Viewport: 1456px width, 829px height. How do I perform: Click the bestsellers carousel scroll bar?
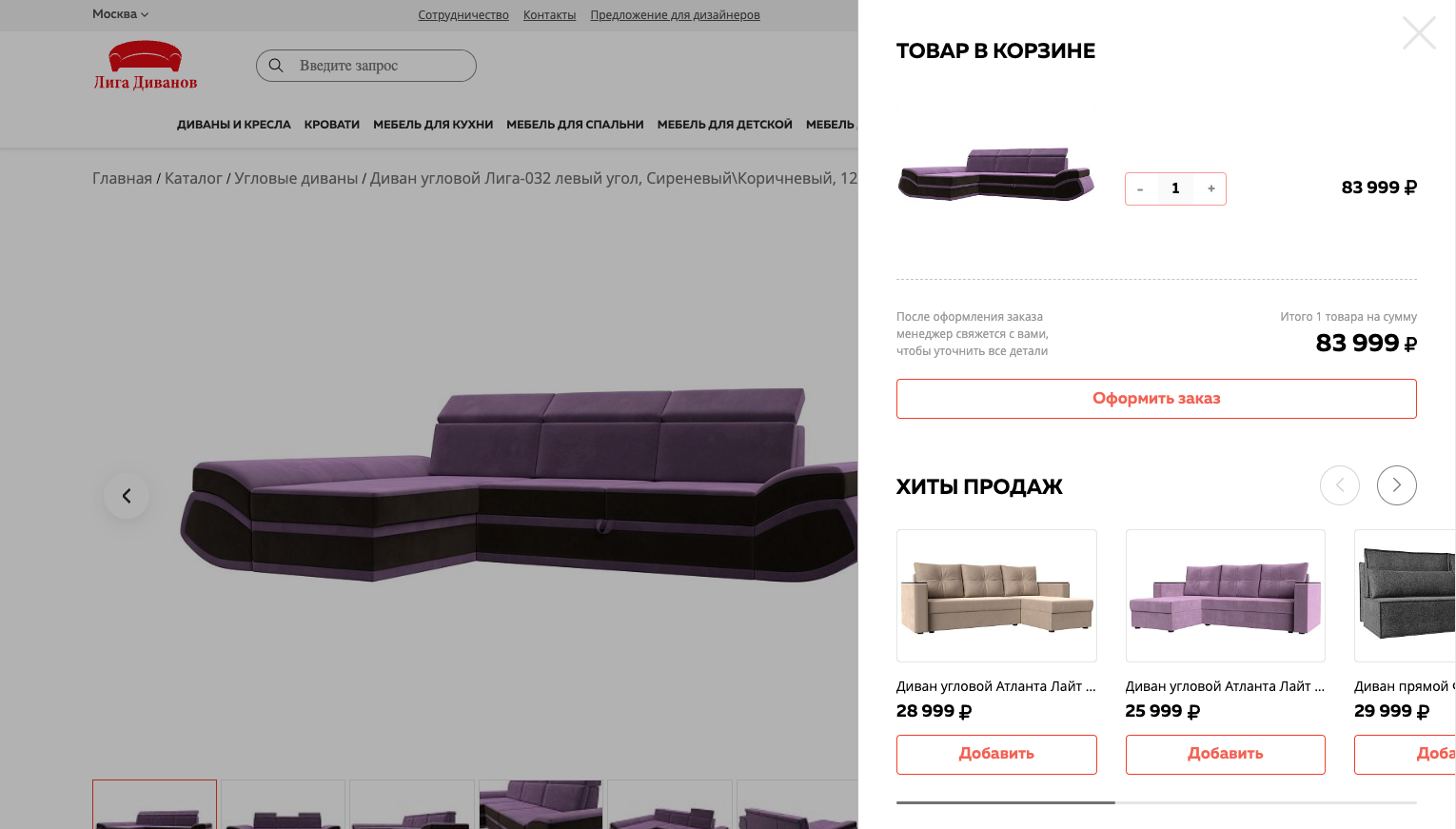click(x=1156, y=802)
